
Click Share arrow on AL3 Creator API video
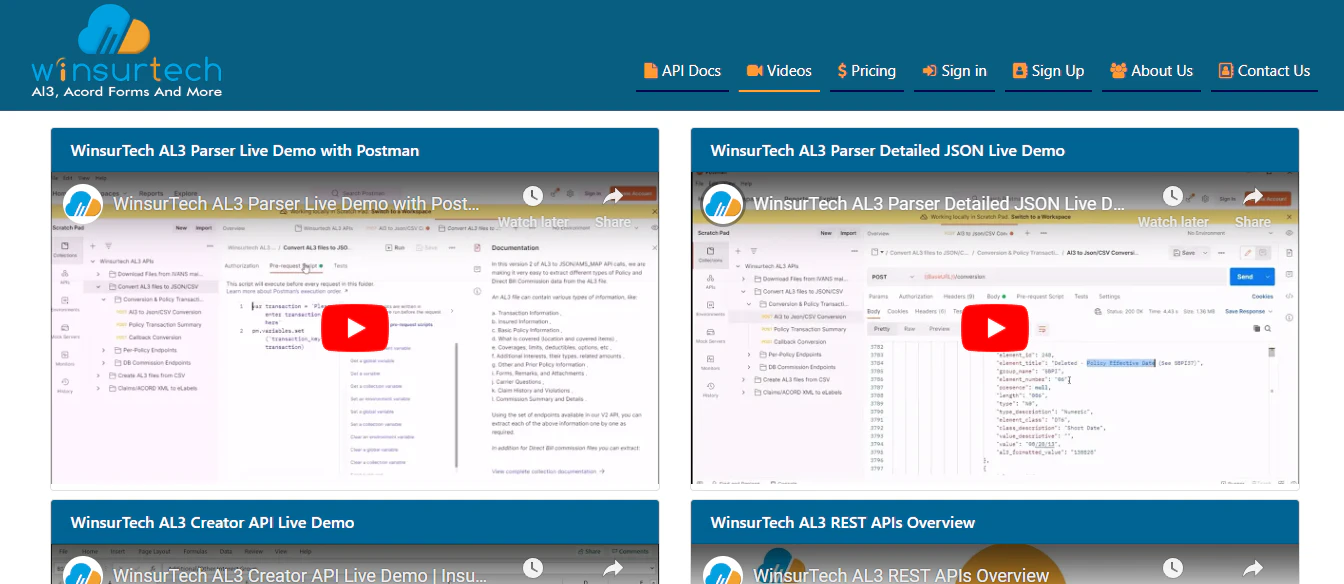click(613, 569)
